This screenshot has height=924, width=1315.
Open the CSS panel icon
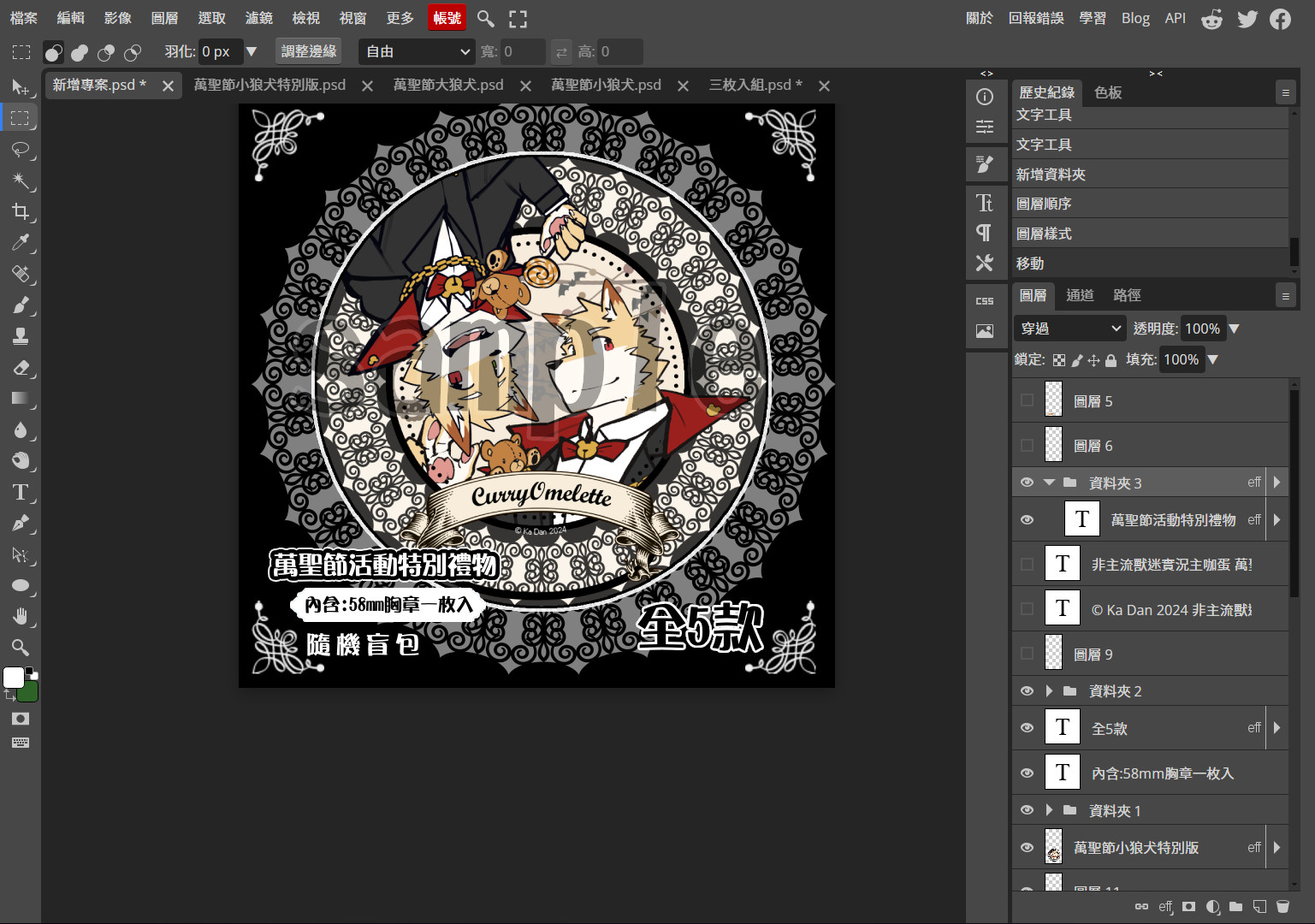click(x=985, y=301)
